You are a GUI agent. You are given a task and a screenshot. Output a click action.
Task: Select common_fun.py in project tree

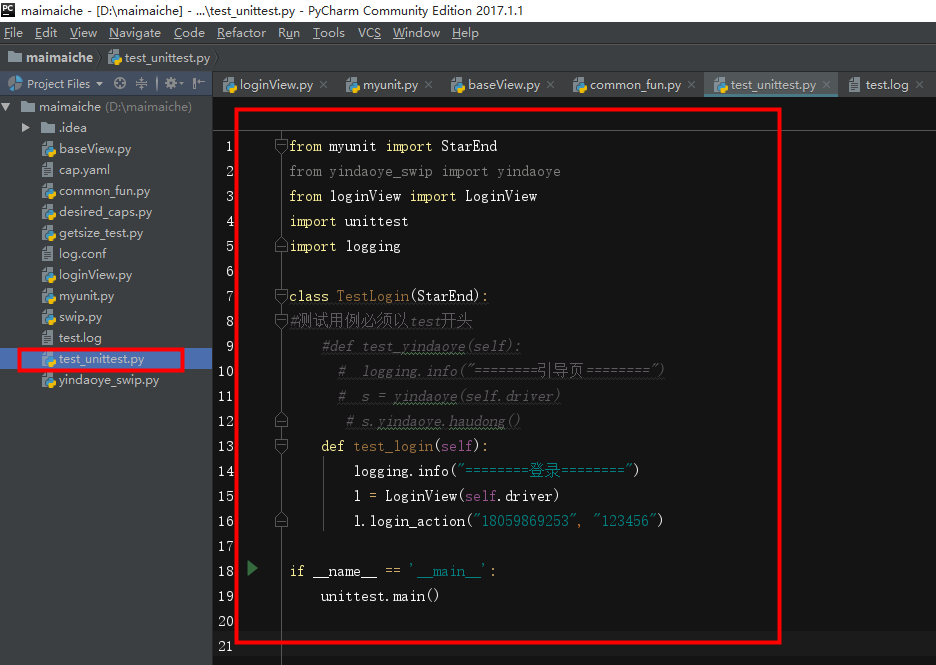tap(104, 191)
